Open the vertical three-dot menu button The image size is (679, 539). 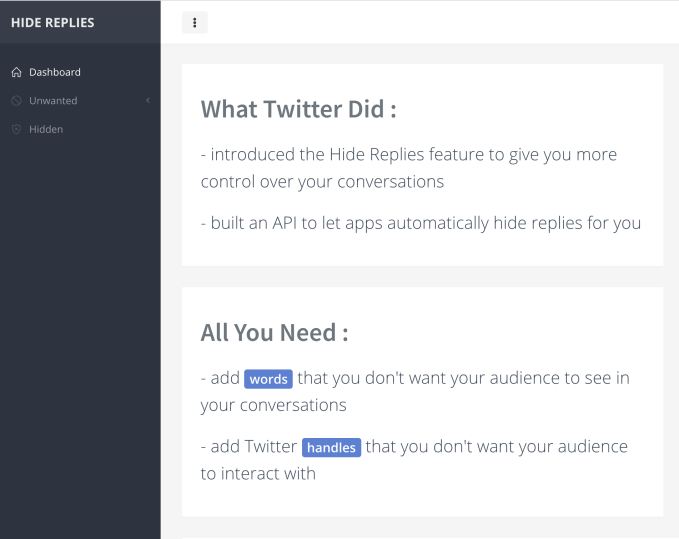194,22
